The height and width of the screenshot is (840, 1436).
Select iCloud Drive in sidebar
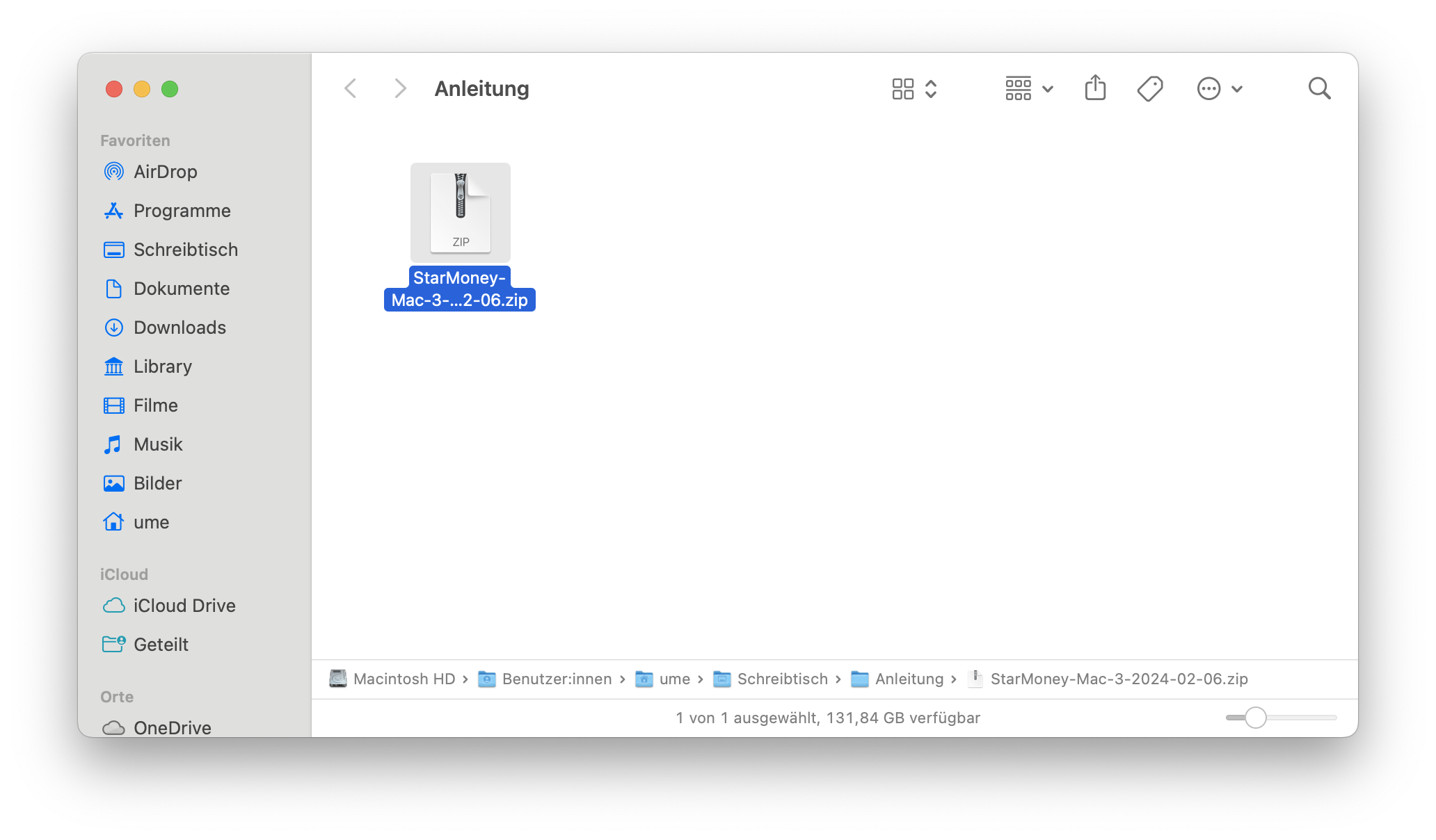click(x=184, y=606)
